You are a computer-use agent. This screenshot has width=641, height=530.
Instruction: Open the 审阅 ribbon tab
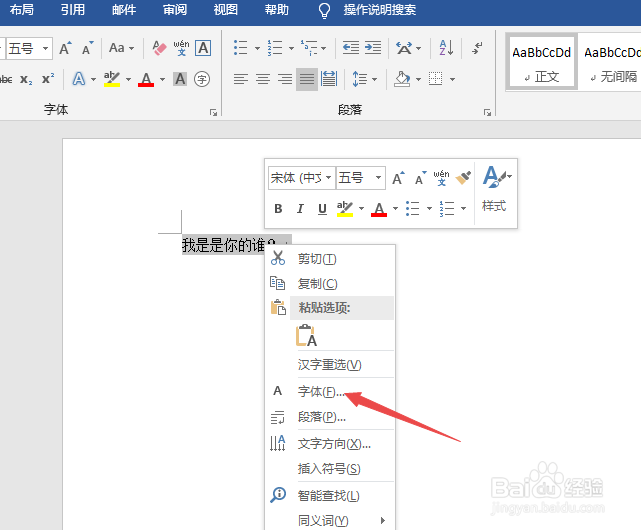point(175,9)
